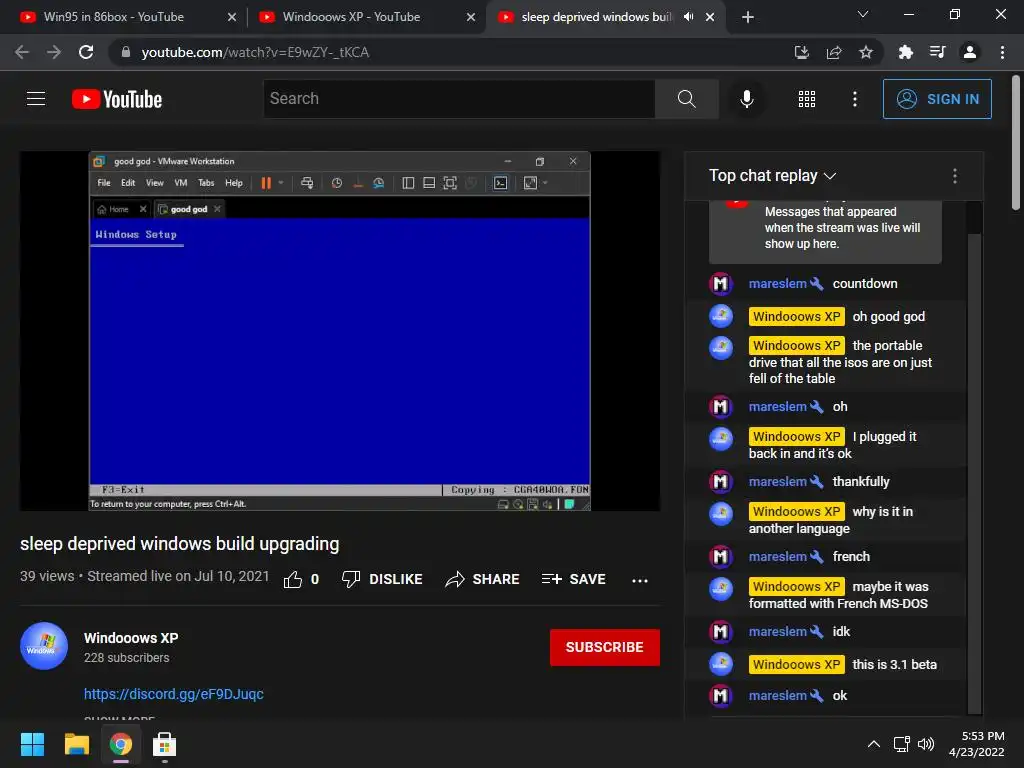Viewport: 1024px width, 768px height.
Task: Open File menu in VMware video
Action: click(104, 183)
